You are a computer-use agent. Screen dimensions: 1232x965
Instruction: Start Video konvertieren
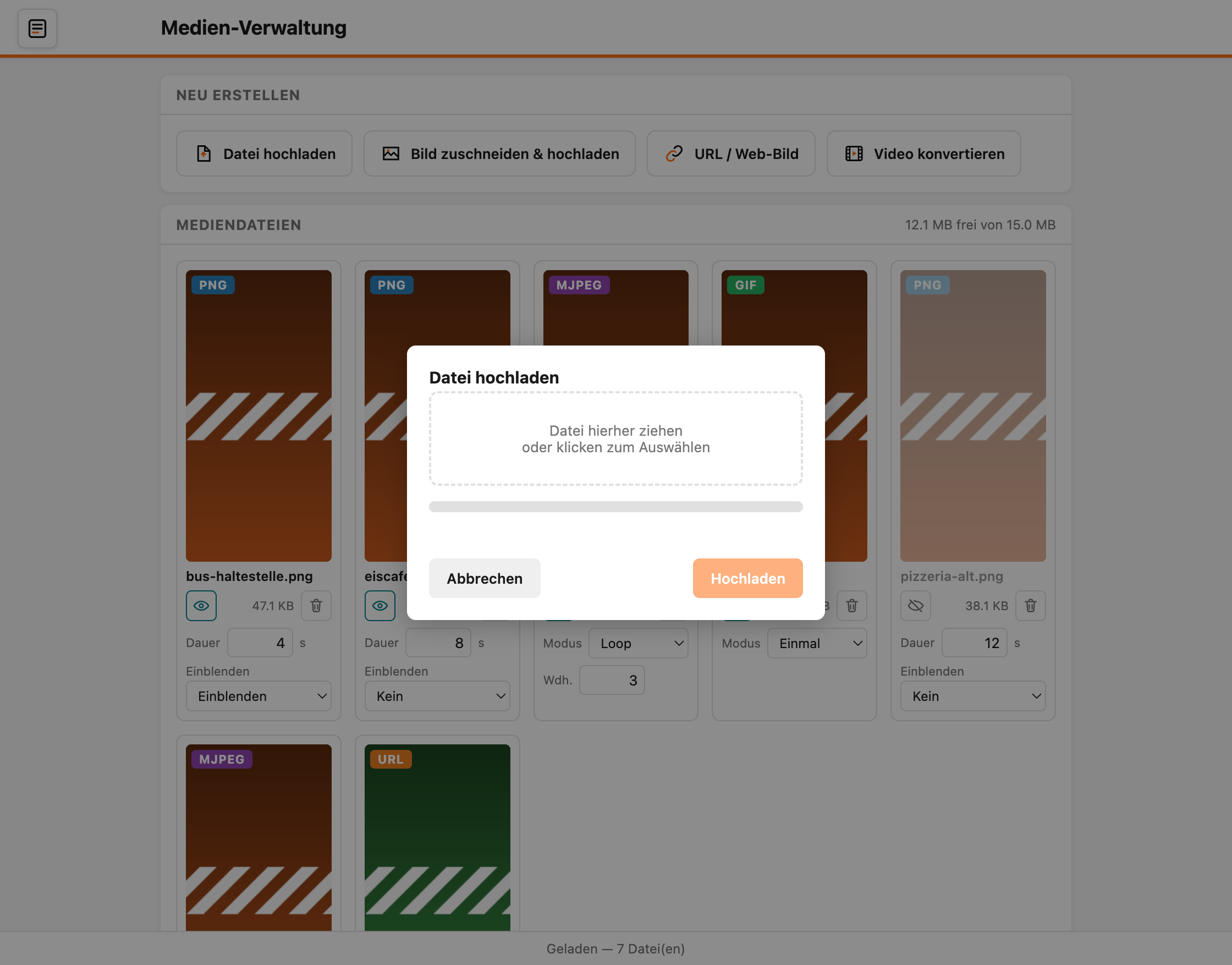pyautogui.click(x=924, y=153)
